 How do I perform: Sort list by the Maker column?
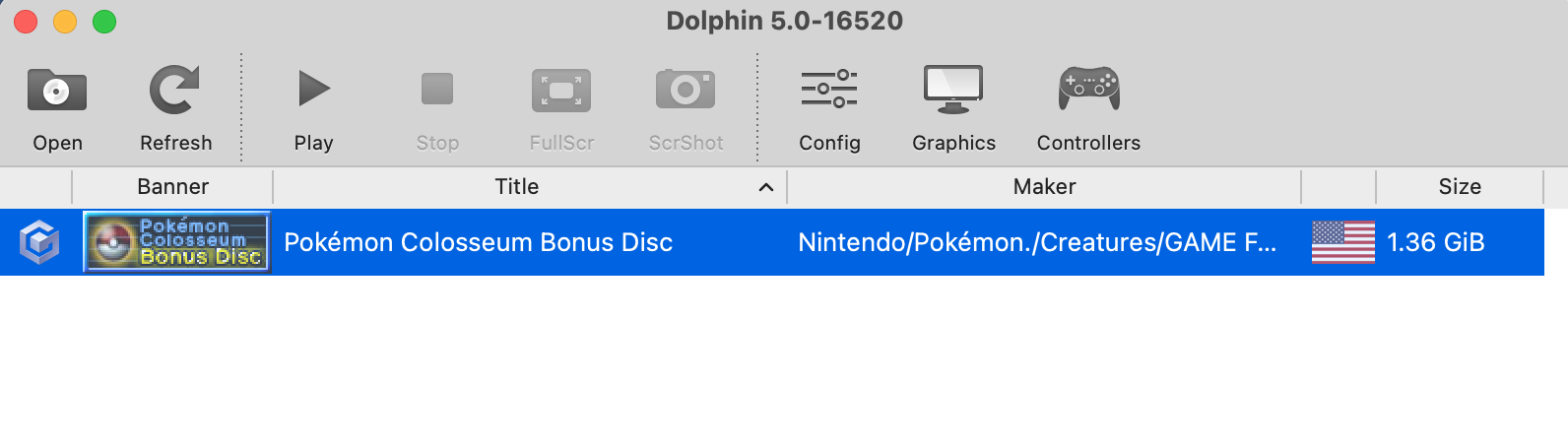point(1044,186)
